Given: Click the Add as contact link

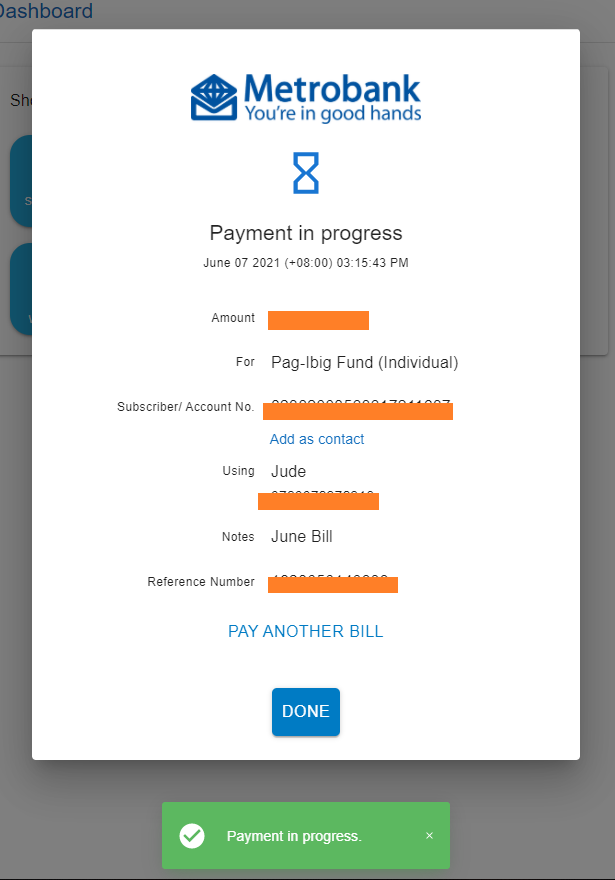Looking at the screenshot, I should 317,439.
